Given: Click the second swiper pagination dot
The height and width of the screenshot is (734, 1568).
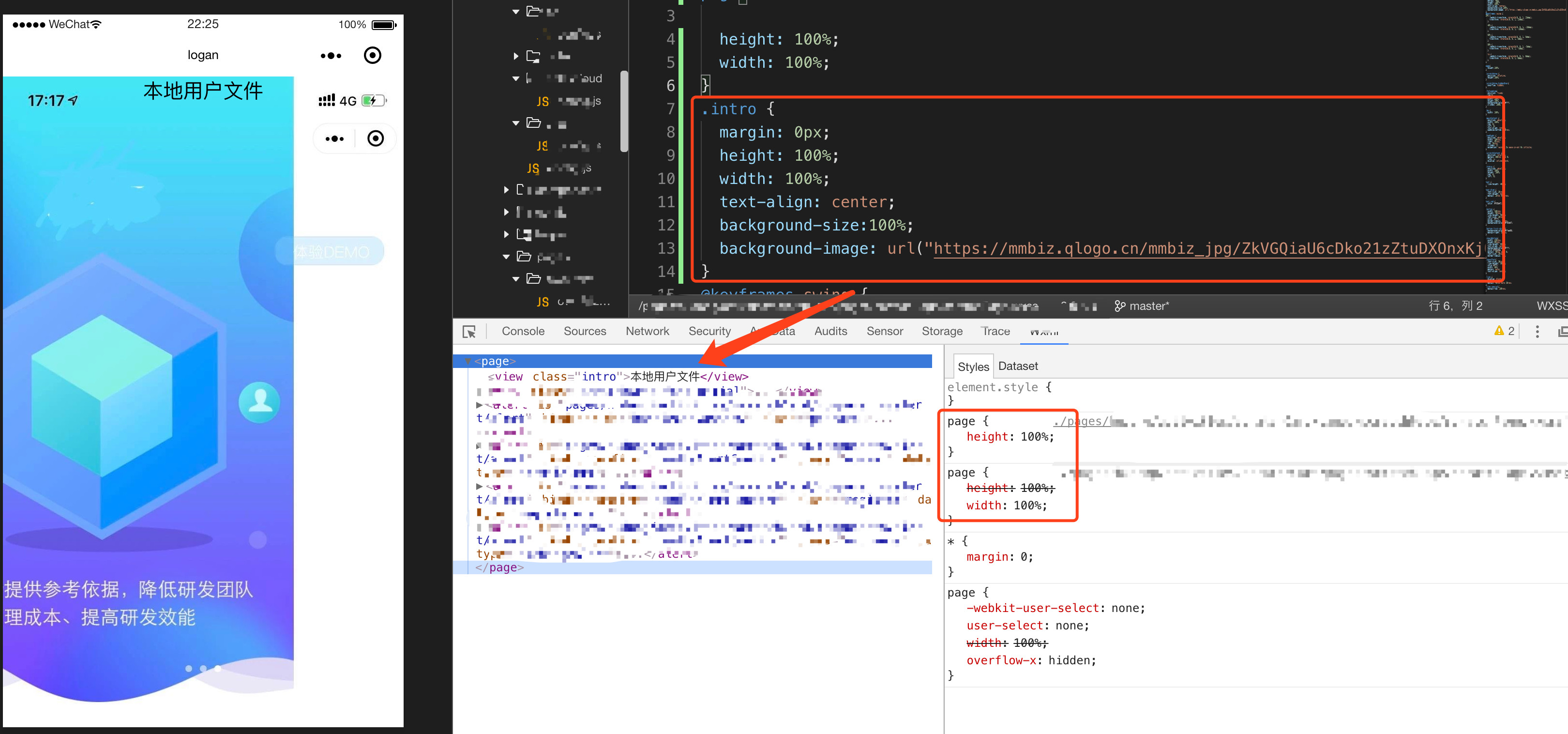Looking at the screenshot, I should 203,668.
